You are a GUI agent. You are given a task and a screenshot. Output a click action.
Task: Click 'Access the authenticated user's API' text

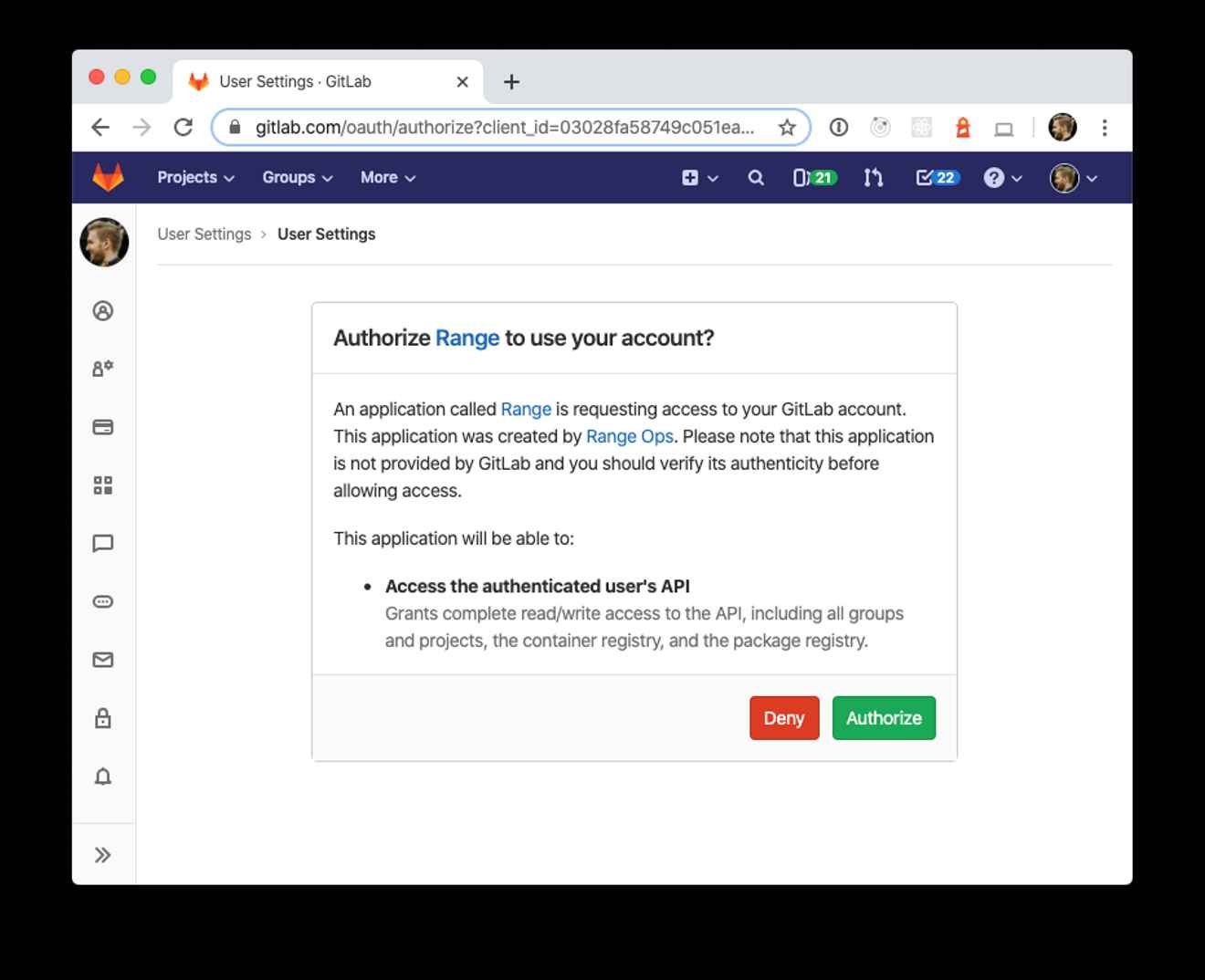coord(537,586)
